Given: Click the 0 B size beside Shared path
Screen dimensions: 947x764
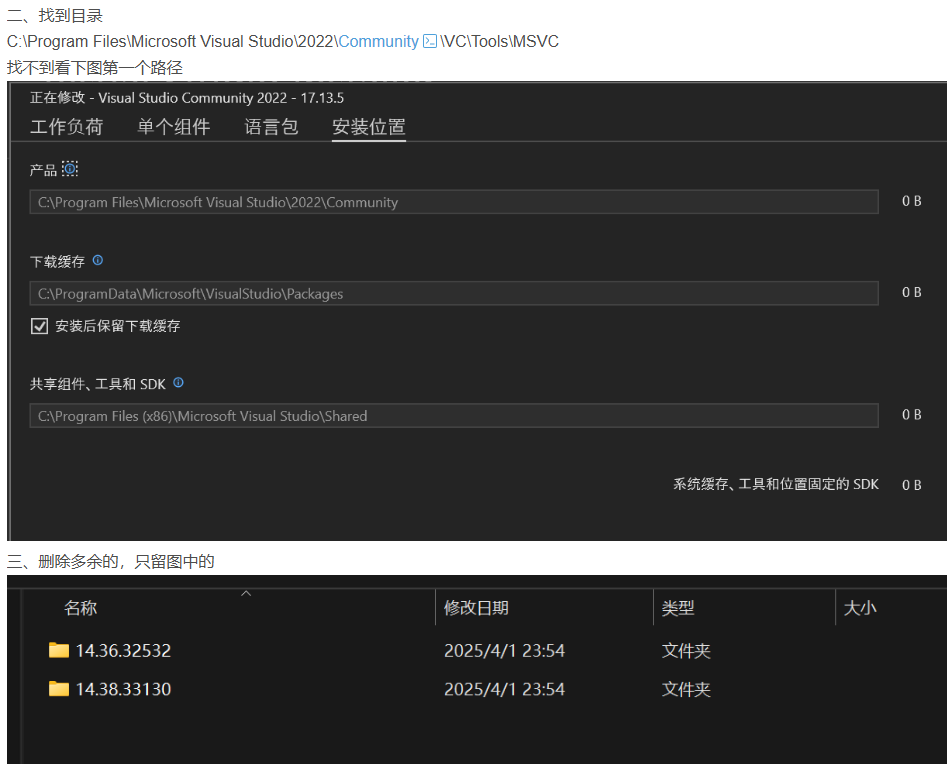Looking at the screenshot, I should click(x=911, y=415).
